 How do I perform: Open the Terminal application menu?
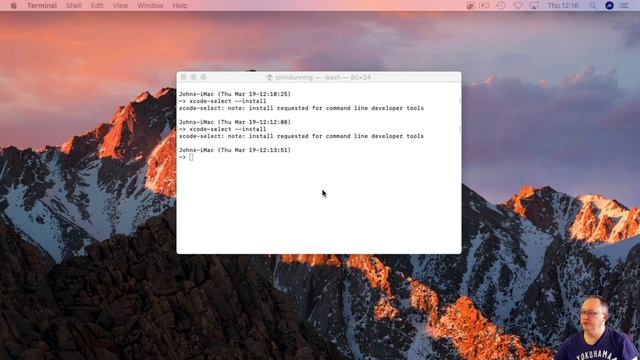pyautogui.click(x=42, y=6)
